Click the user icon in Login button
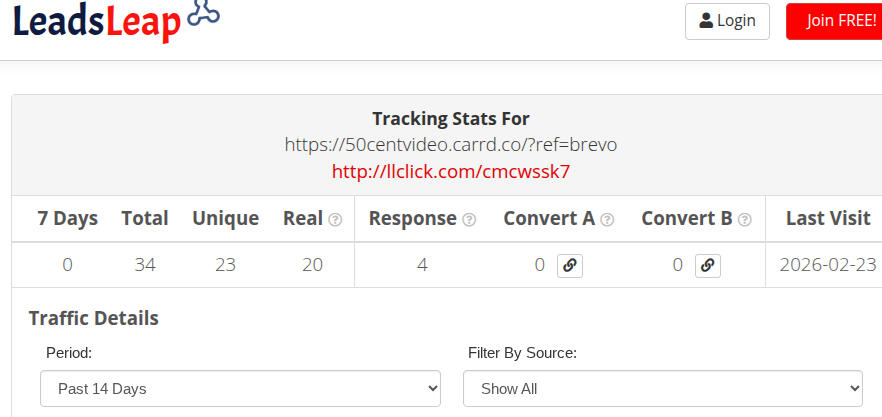882x417 pixels. pyautogui.click(x=706, y=21)
